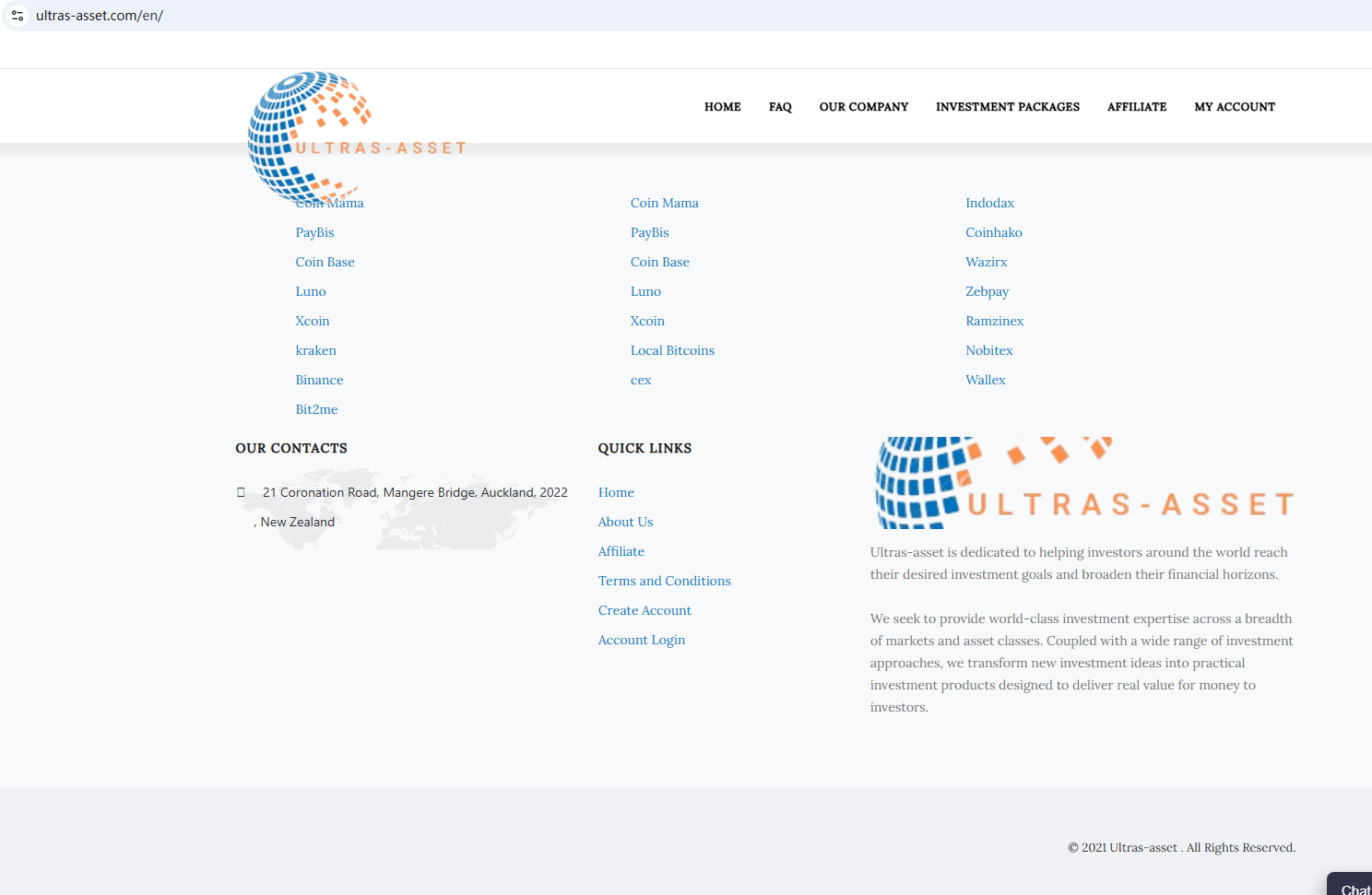1372x895 pixels.
Task: Click the location marker icon beside the address
Action: click(x=242, y=492)
